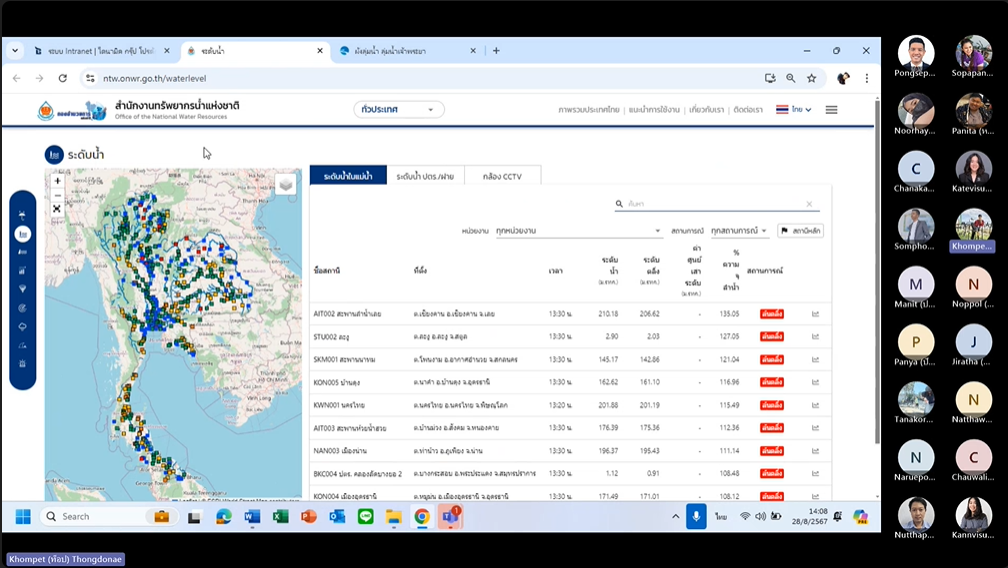Image resolution: width=1008 pixels, height=568 pixels.
Task: Open Microsoft Teams from the taskbar
Action: pyautogui.click(x=450, y=517)
